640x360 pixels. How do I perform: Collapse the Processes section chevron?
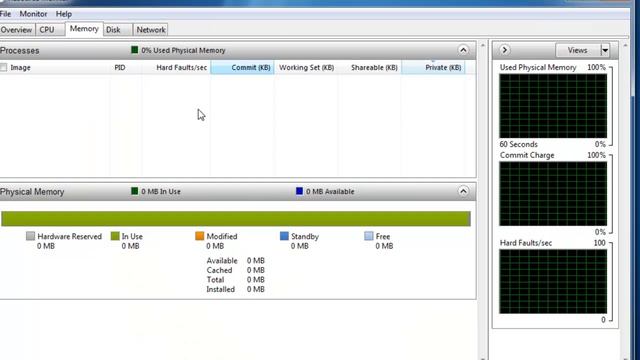[463, 50]
